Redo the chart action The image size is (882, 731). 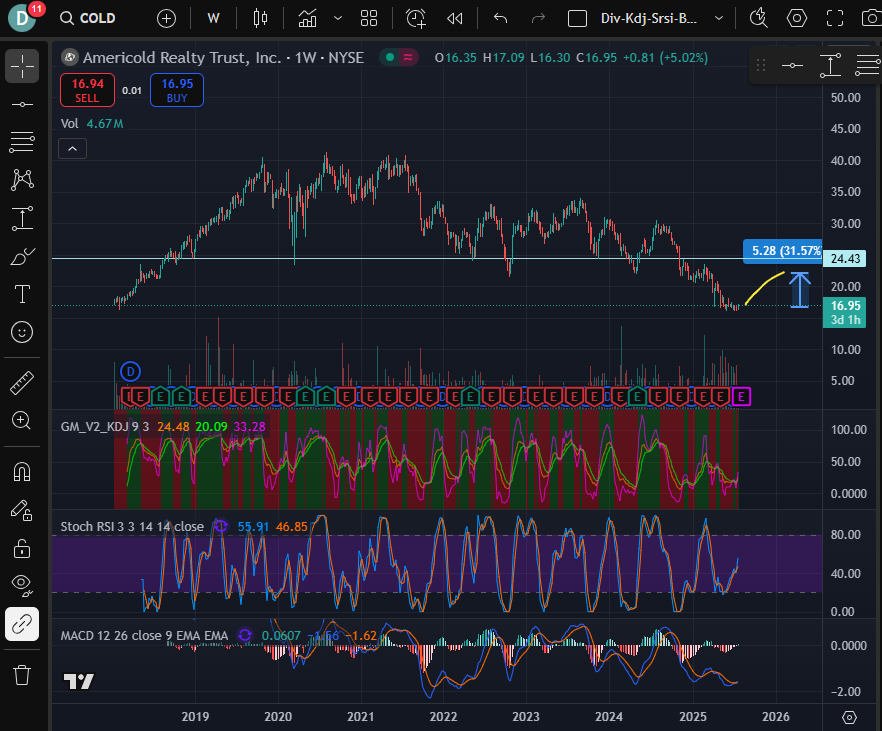[x=538, y=19]
